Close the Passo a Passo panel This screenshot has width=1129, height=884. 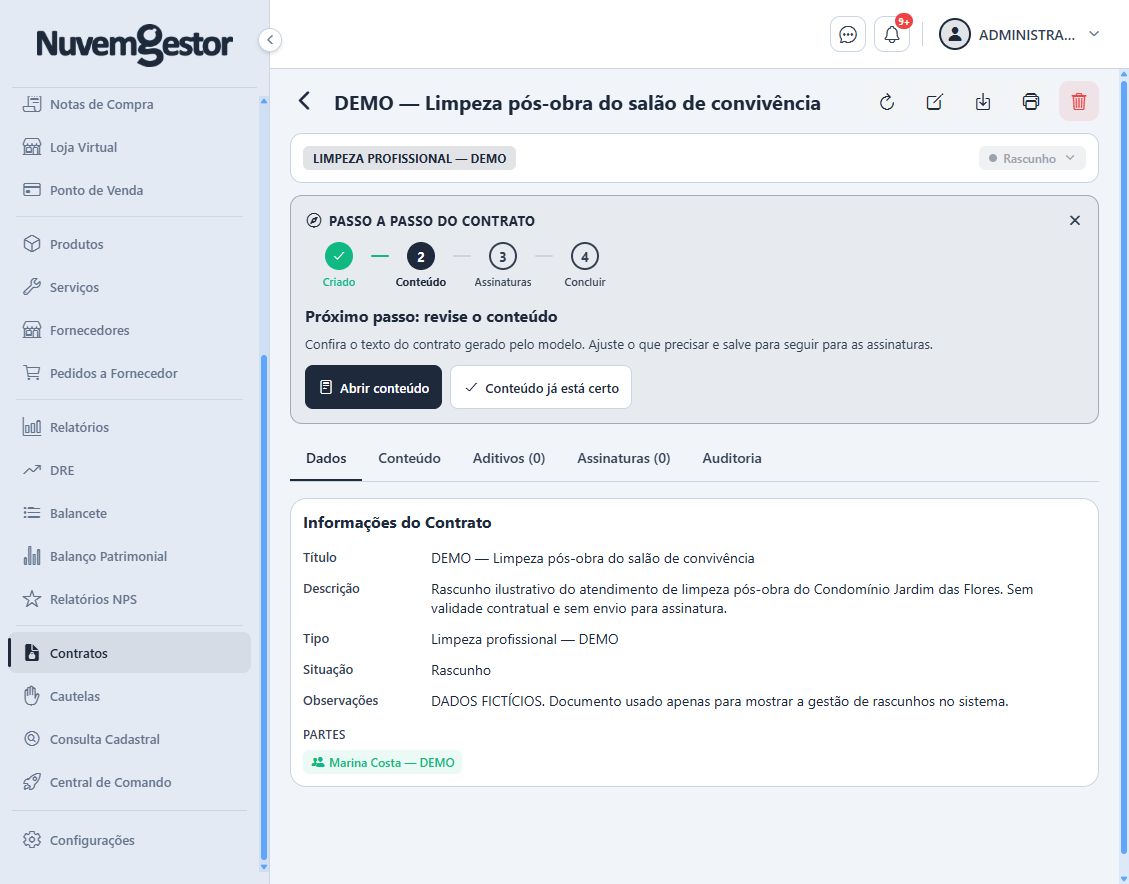(x=1075, y=220)
